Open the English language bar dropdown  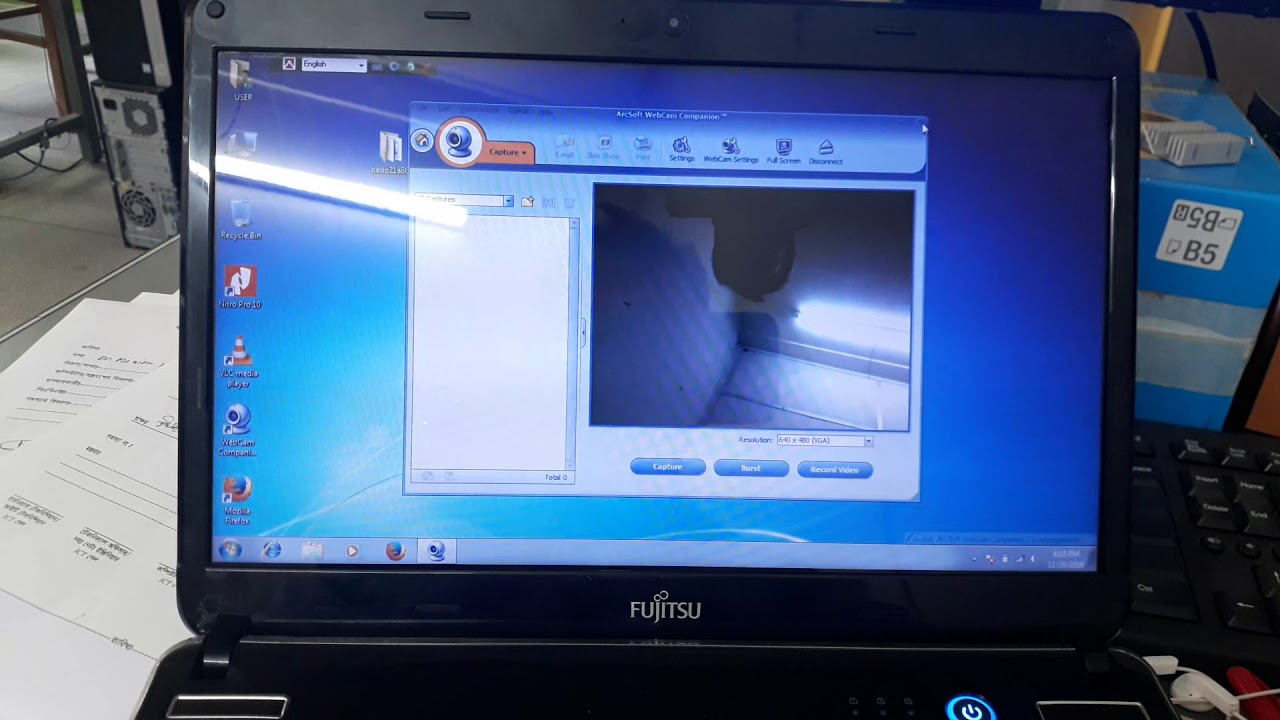pos(361,65)
